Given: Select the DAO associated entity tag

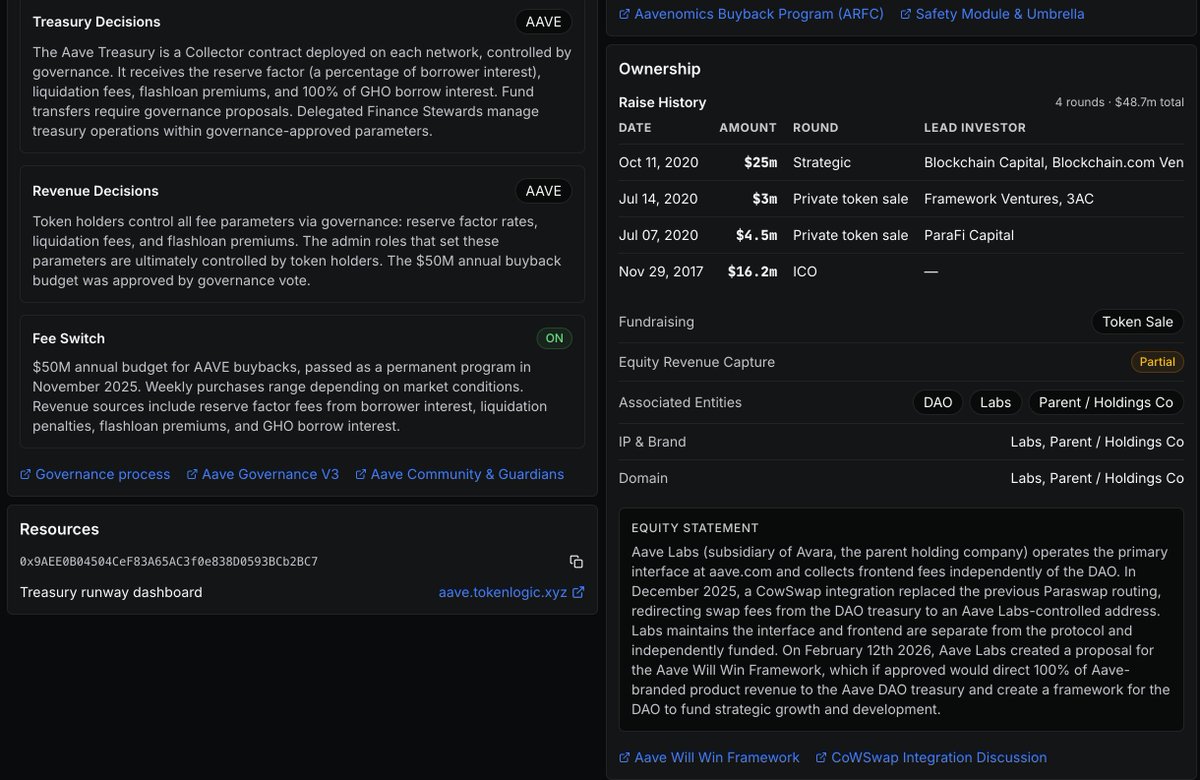Looking at the screenshot, I should 938,402.
